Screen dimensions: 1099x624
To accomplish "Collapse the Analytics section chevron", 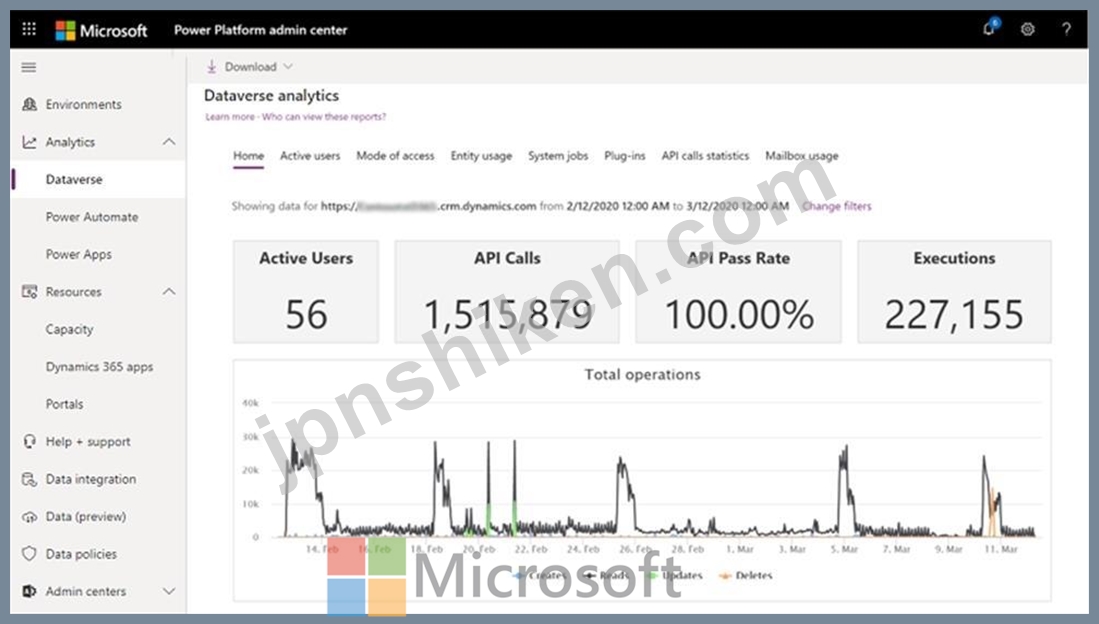I will pos(169,142).
